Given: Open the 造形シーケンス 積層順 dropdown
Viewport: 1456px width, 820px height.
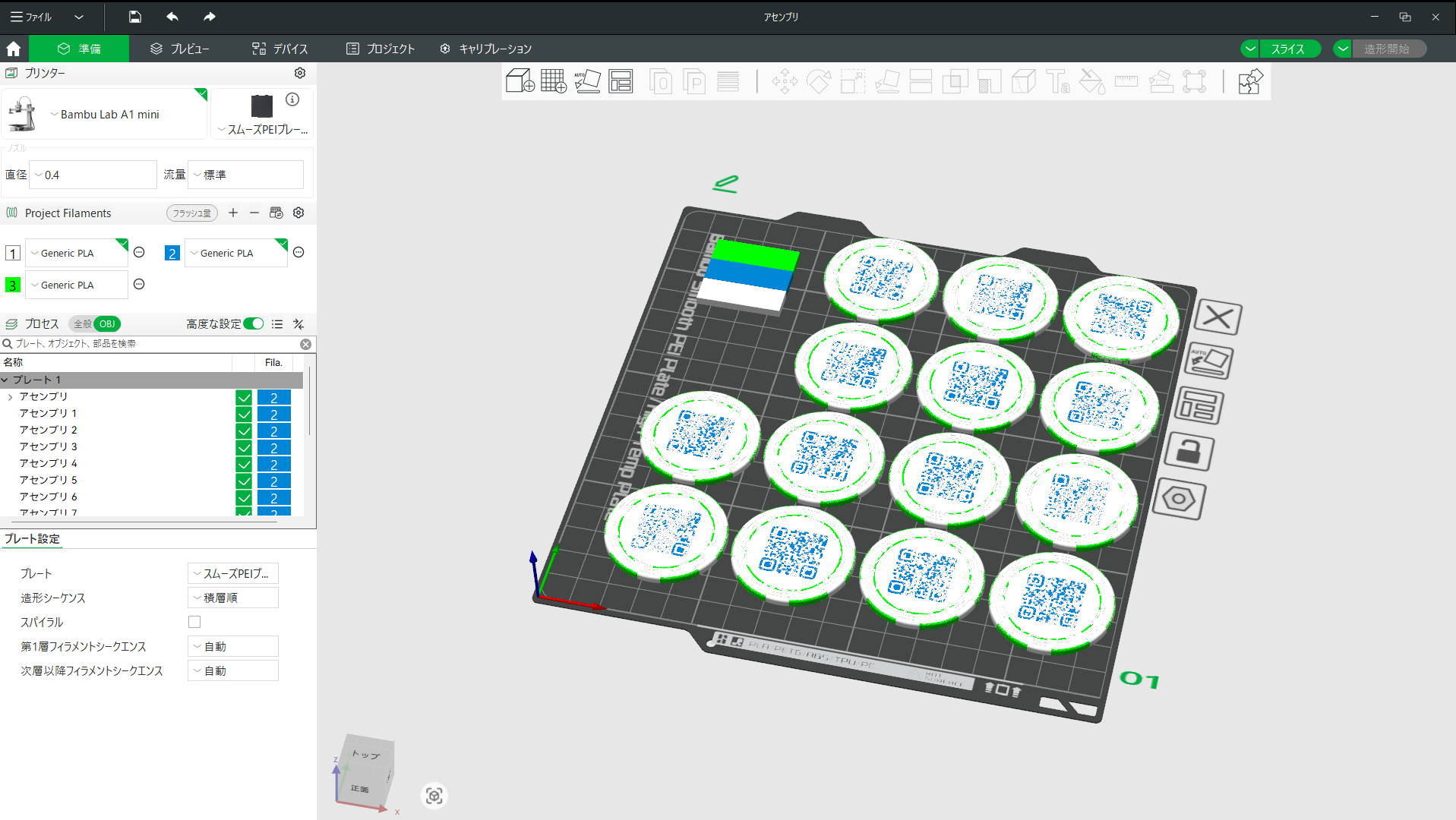Looking at the screenshot, I should tap(233, 598).
